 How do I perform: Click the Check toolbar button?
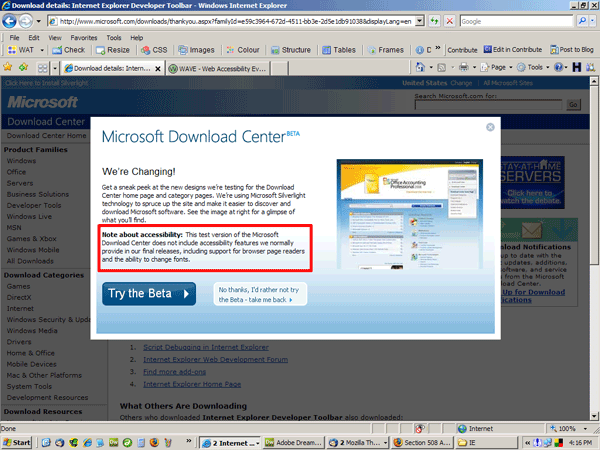tap(69, 50)
